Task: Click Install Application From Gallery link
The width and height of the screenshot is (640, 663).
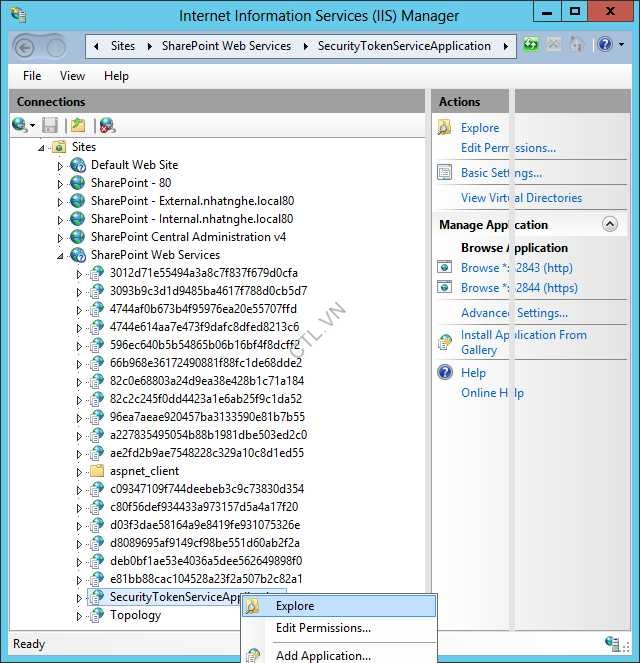Action: [524, 342]
